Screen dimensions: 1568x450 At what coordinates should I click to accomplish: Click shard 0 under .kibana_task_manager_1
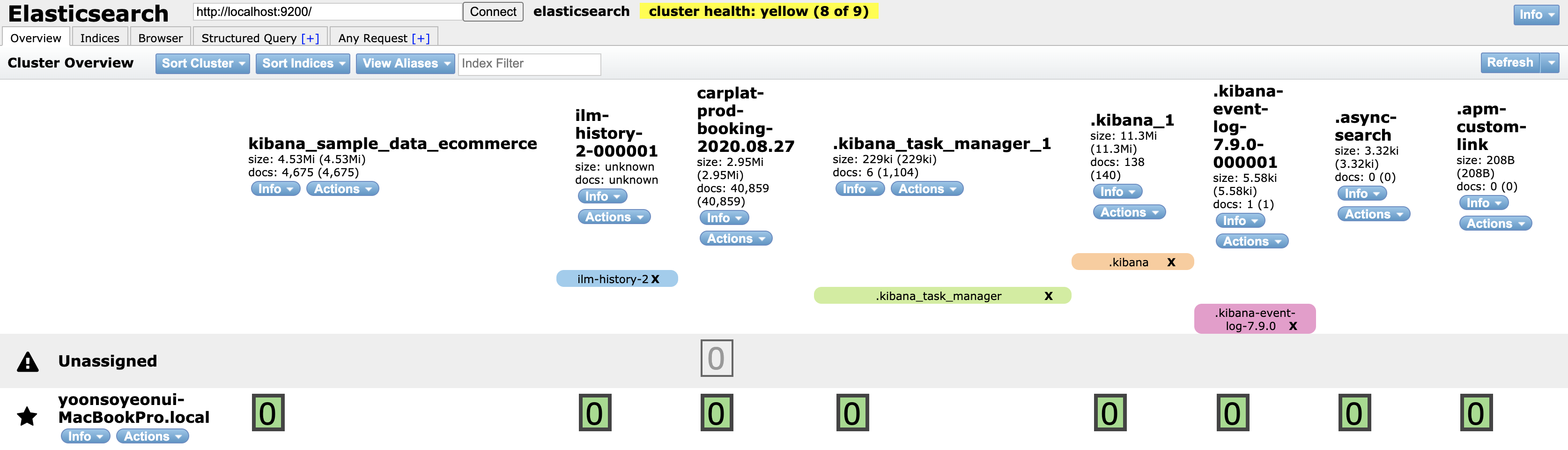tap(852, 413)
